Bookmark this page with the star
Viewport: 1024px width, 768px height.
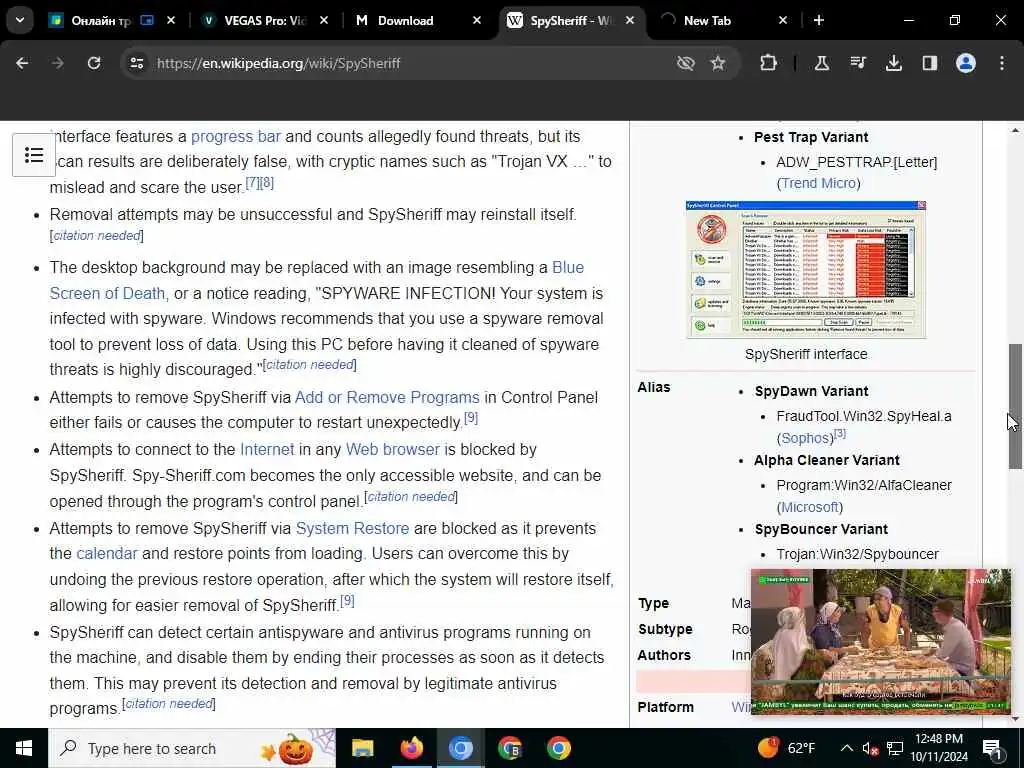point(718,63)
